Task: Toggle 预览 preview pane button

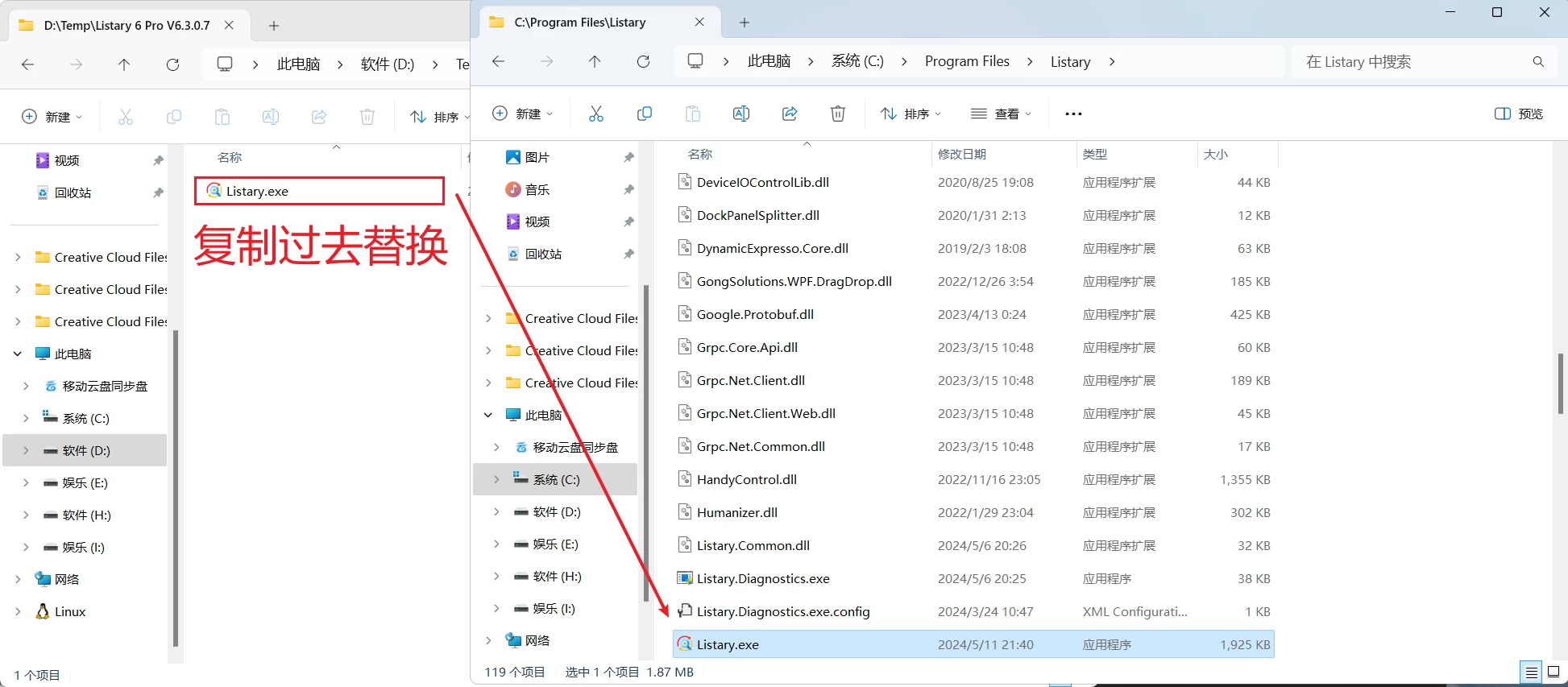Action: tap(1519, 114)
